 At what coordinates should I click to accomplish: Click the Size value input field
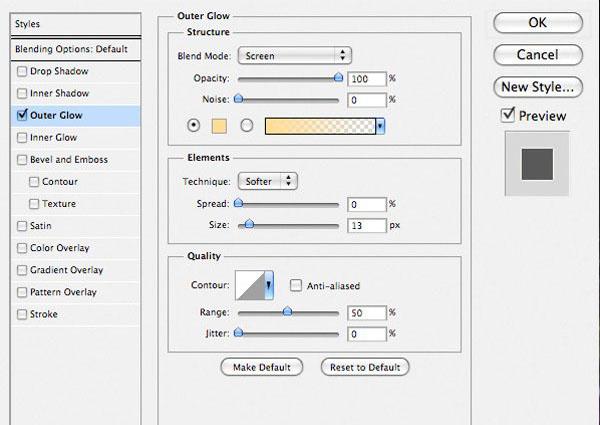tap(367, 225)
